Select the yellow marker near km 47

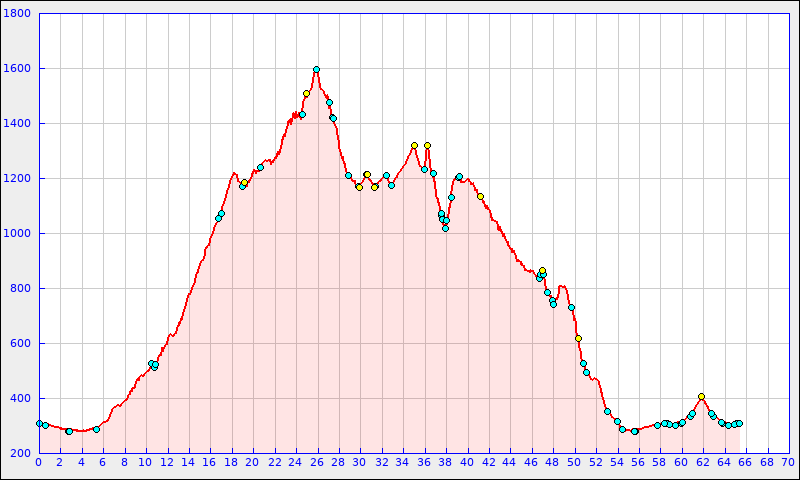542,270
